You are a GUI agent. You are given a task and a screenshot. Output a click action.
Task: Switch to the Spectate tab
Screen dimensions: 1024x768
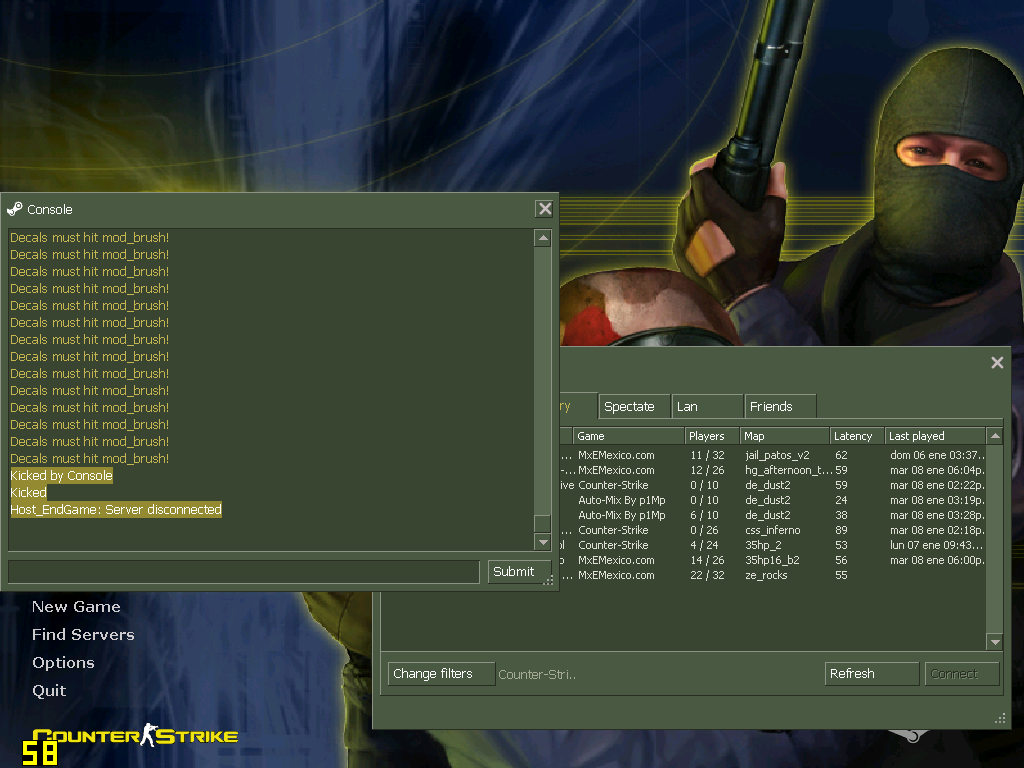634,407
